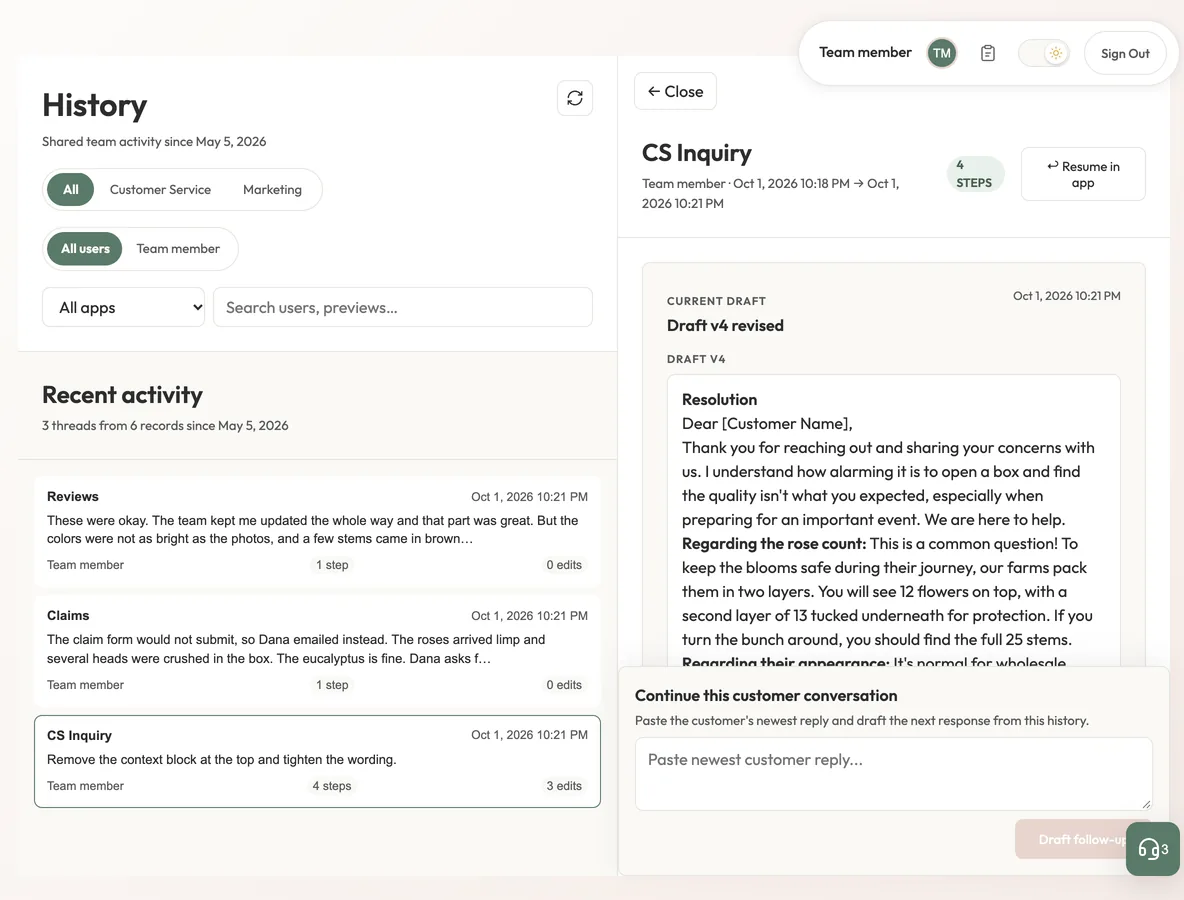Open the Reviews activity thread
Viewport: 1184px width, 900px height.
click(x=317, y=531)
